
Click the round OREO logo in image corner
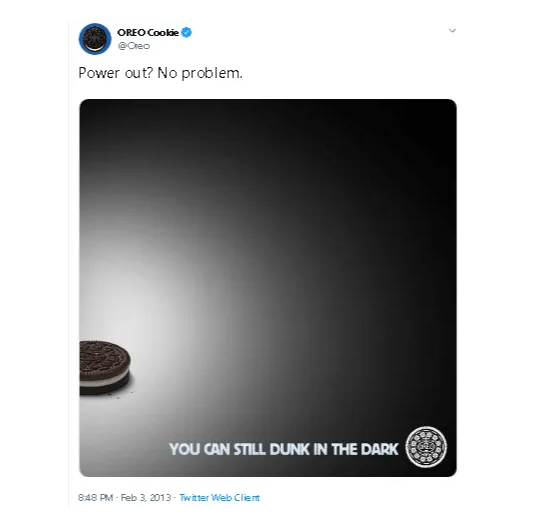[x=426, y=448]
